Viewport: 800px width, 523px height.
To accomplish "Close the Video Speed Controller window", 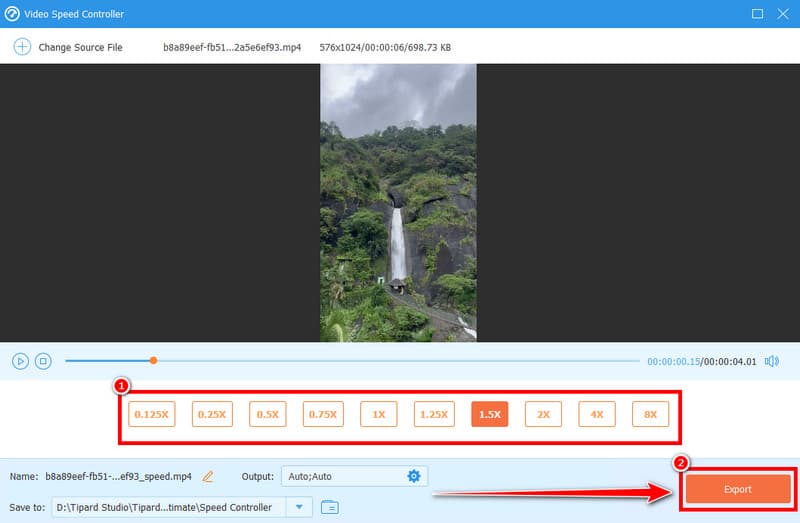I will [783, 14].
